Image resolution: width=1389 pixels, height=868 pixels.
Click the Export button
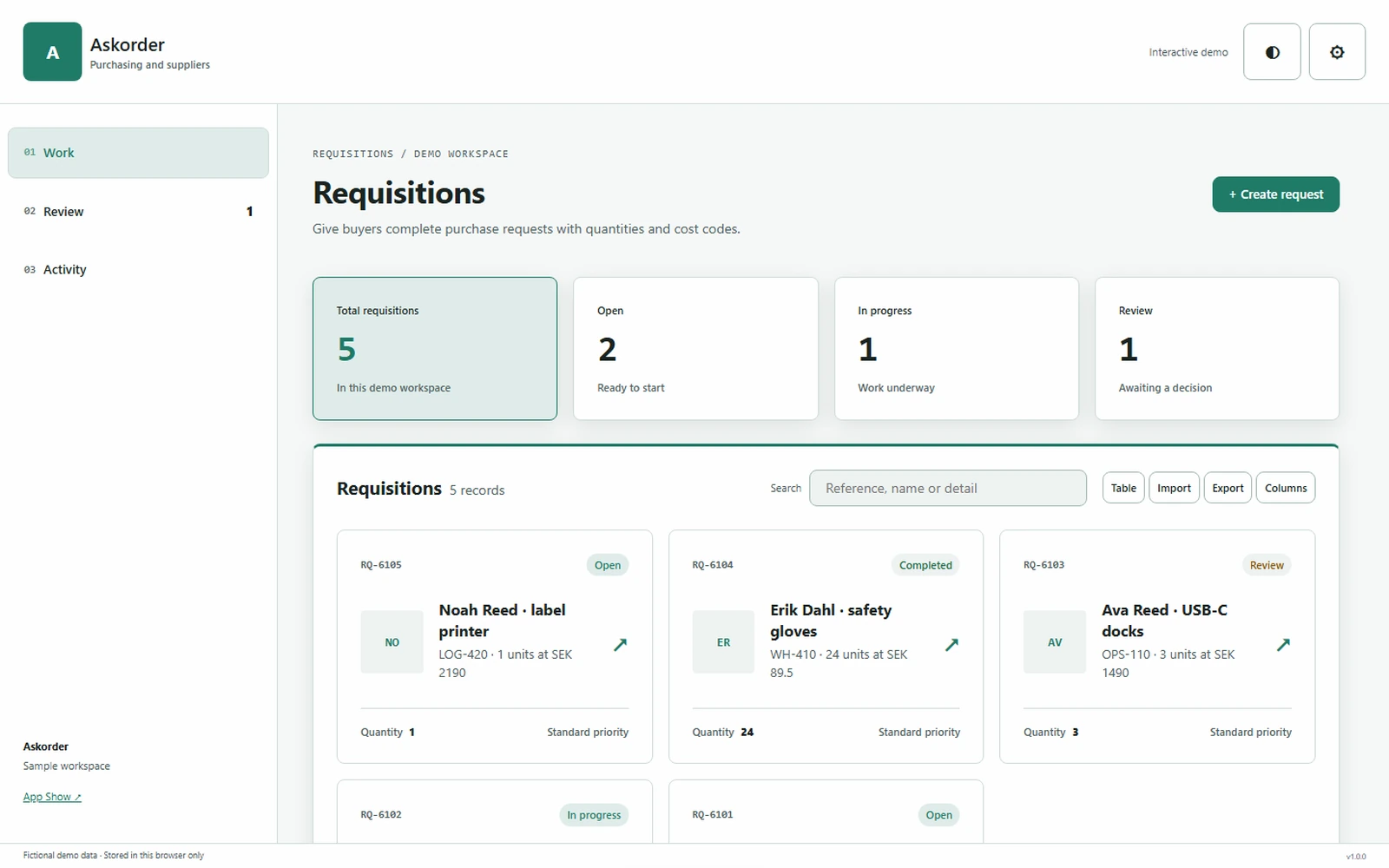1228,488
